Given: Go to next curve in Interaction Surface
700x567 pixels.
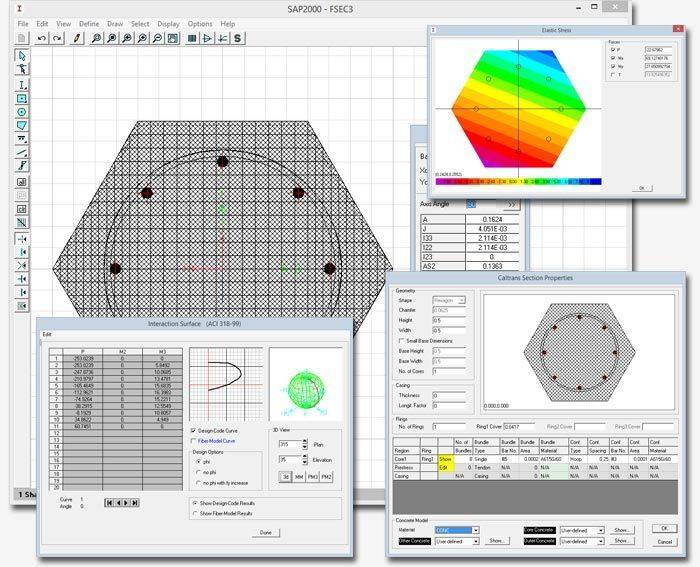Looking at the screenshot, I should click(126, 503).
